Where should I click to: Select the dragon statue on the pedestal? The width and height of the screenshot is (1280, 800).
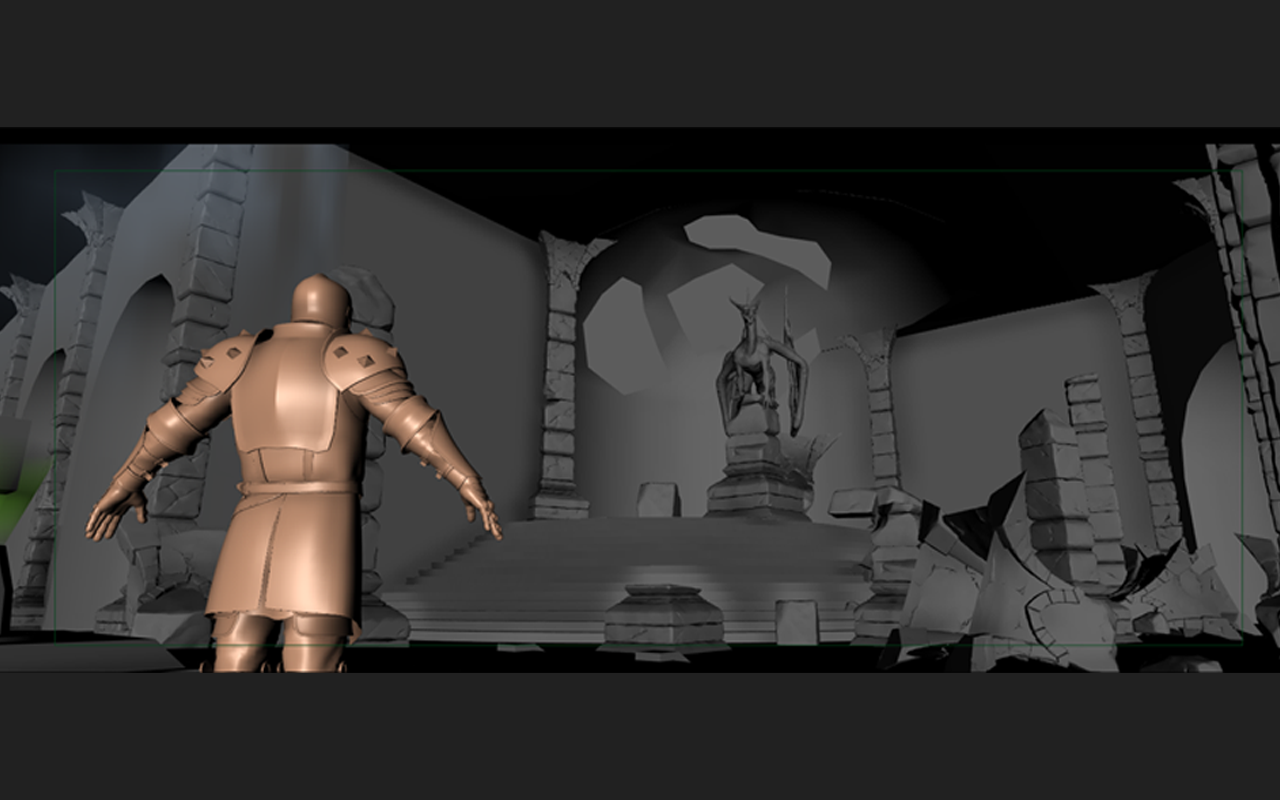757,360
